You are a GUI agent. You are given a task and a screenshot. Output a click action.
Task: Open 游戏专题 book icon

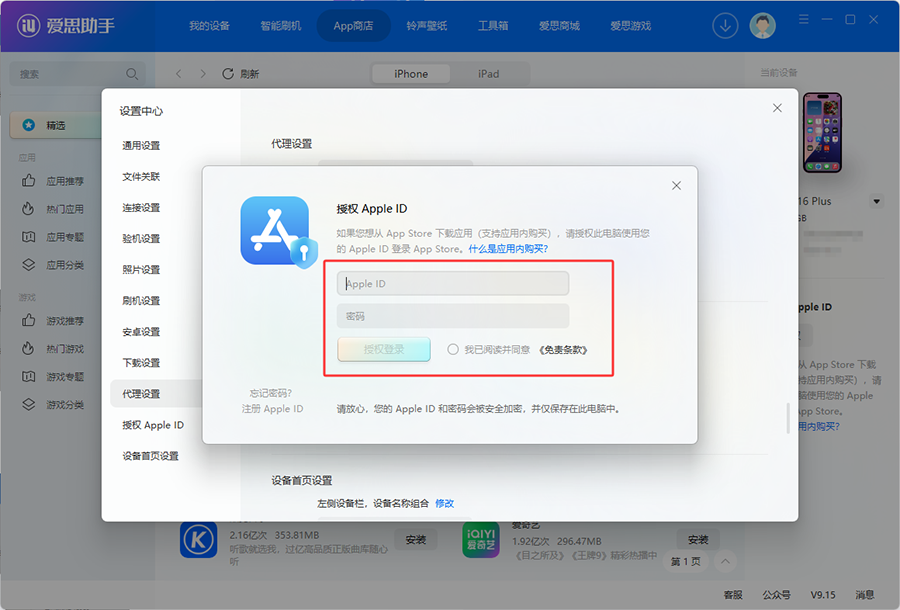tap(29, 376)
